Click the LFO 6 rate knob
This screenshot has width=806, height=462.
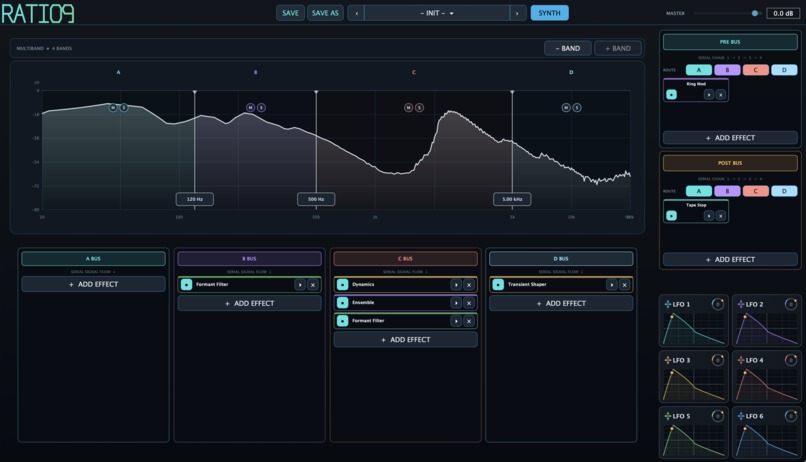coord(791,416)
